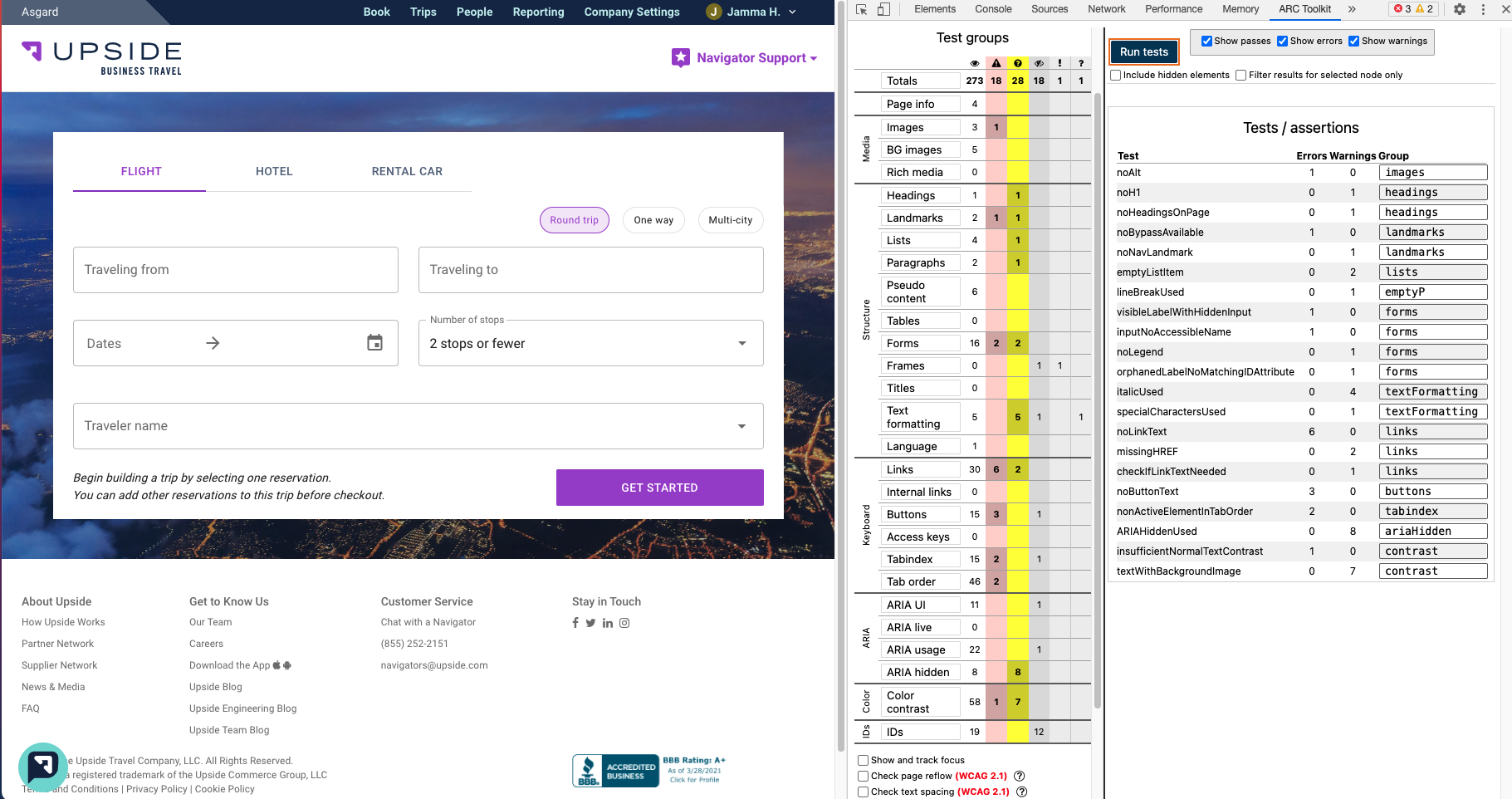This screenshot has height=799, width=1512.
Task: Select the One way trip option
Action: point(653,220)
